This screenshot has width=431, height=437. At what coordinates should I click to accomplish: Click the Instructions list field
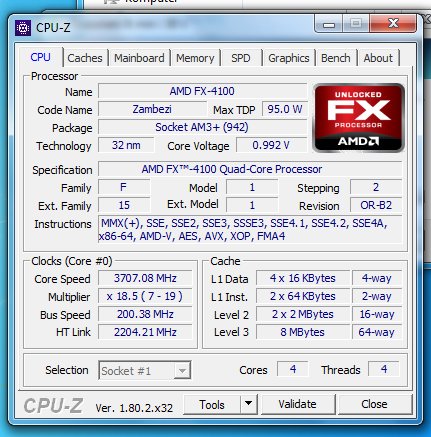pos(250,230)
